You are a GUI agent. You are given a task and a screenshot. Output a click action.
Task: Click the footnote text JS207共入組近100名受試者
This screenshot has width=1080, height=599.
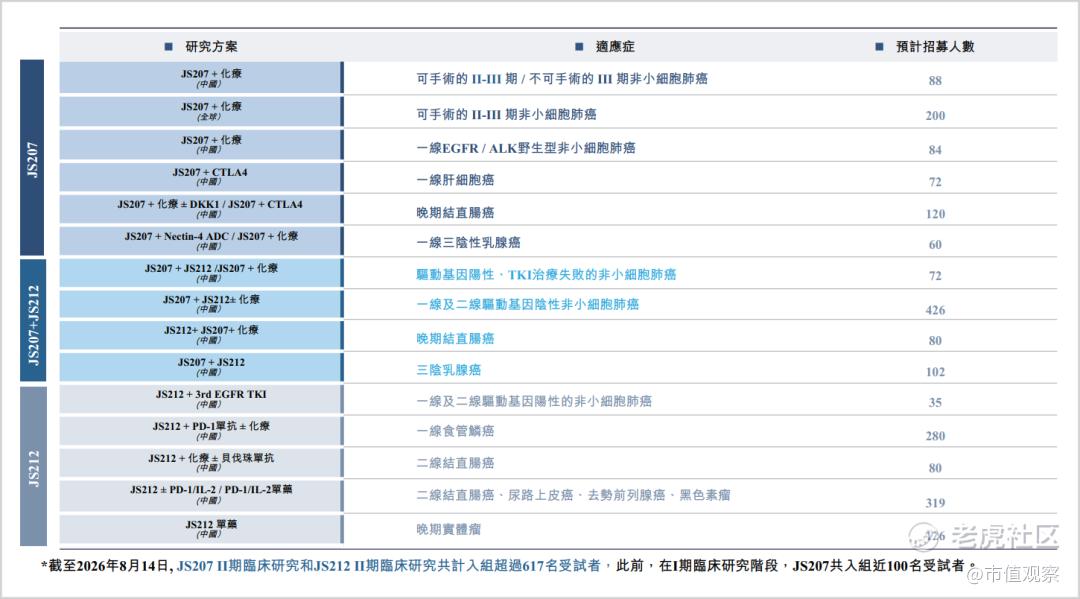(x=878, y=566)
